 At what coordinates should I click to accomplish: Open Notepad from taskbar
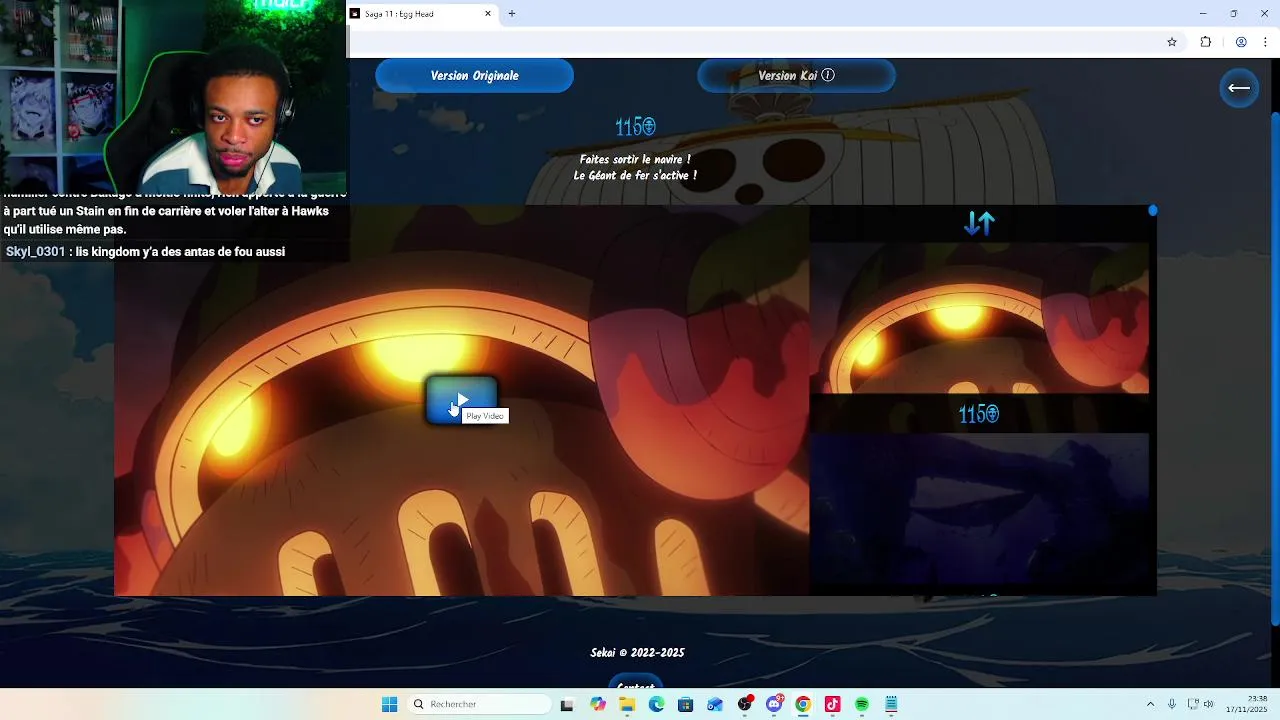point(891,704)
